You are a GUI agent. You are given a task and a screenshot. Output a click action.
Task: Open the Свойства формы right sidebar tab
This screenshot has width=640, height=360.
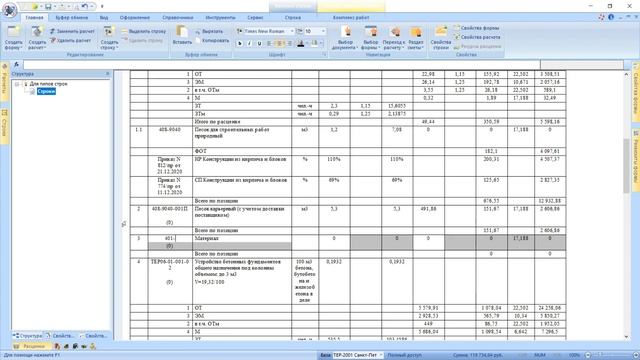pyautogui.click(x=636, y=93)
